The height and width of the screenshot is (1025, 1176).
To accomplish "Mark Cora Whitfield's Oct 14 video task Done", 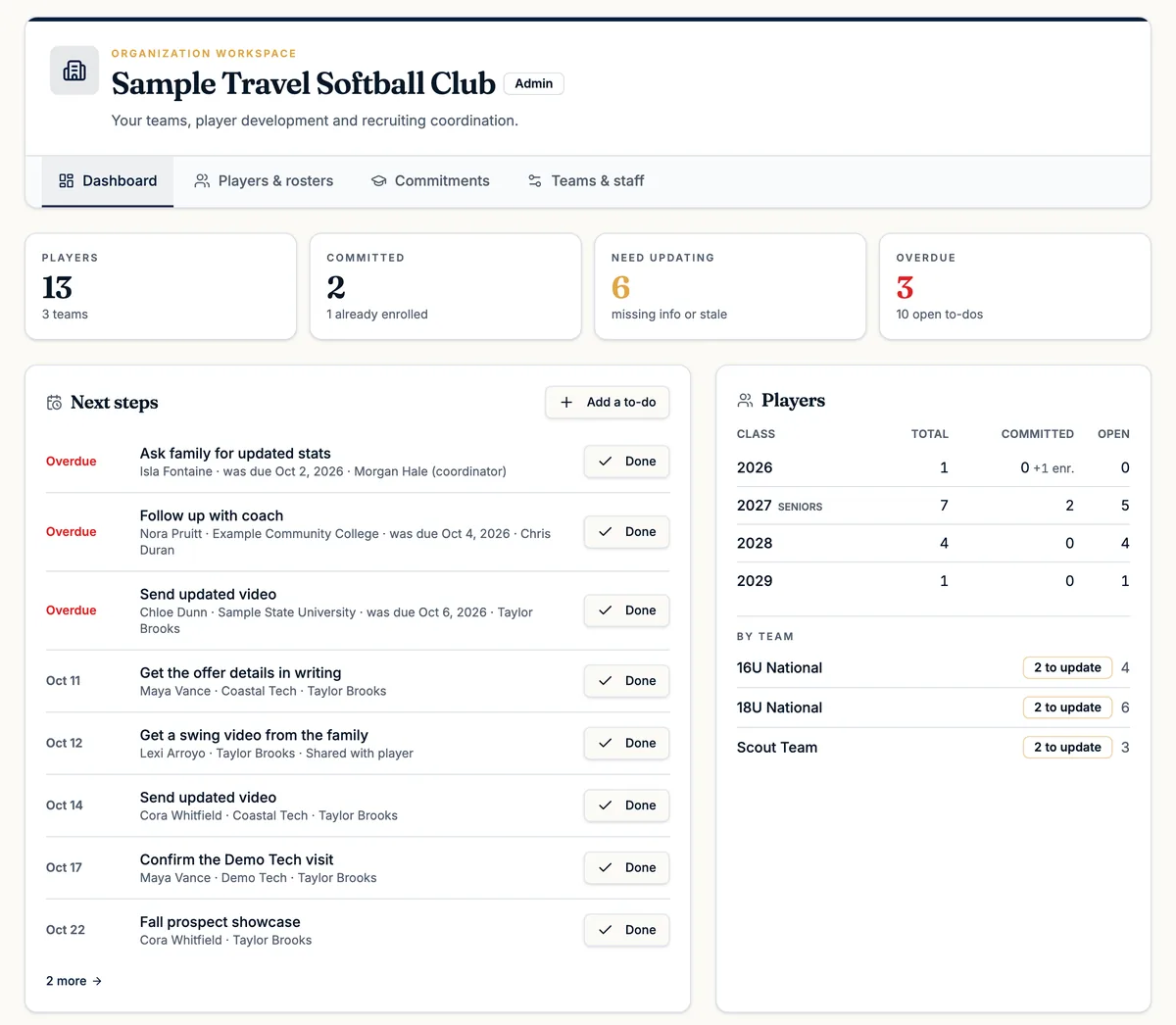I will coord(626,805).
